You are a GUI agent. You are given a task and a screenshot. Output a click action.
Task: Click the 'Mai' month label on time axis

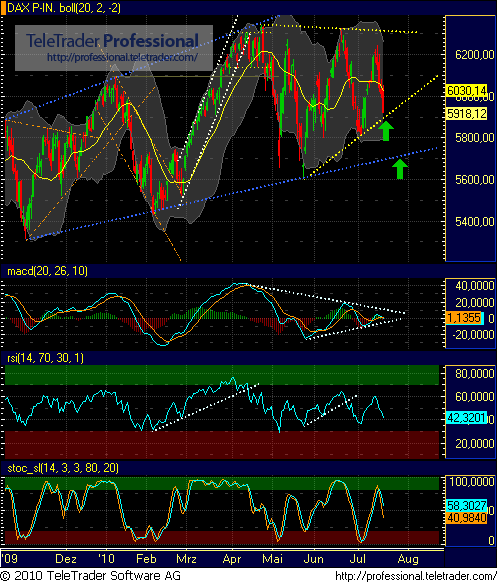click(272, 559)
